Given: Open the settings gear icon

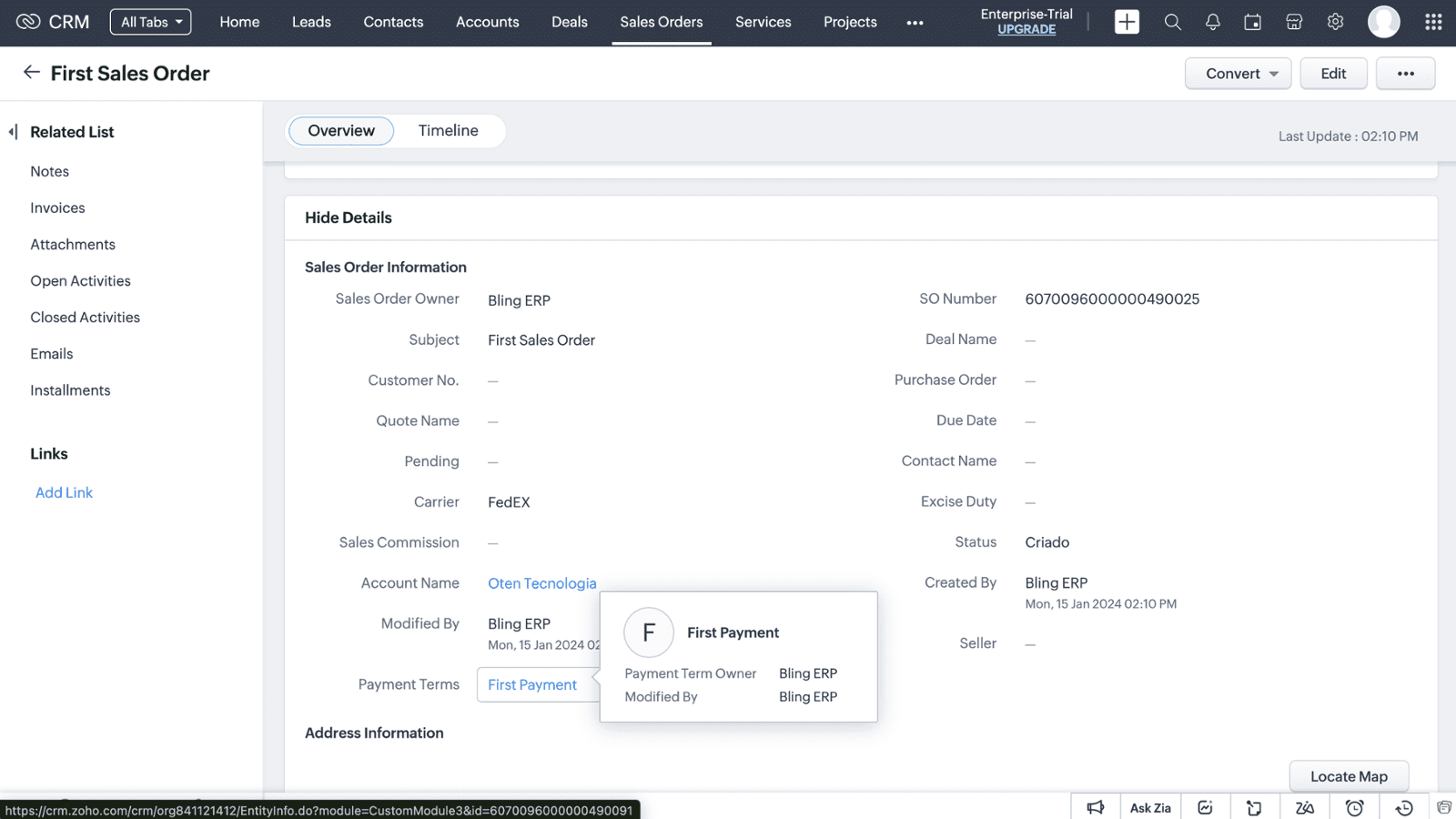Looking at the screenshot, I should [1335, 22].
